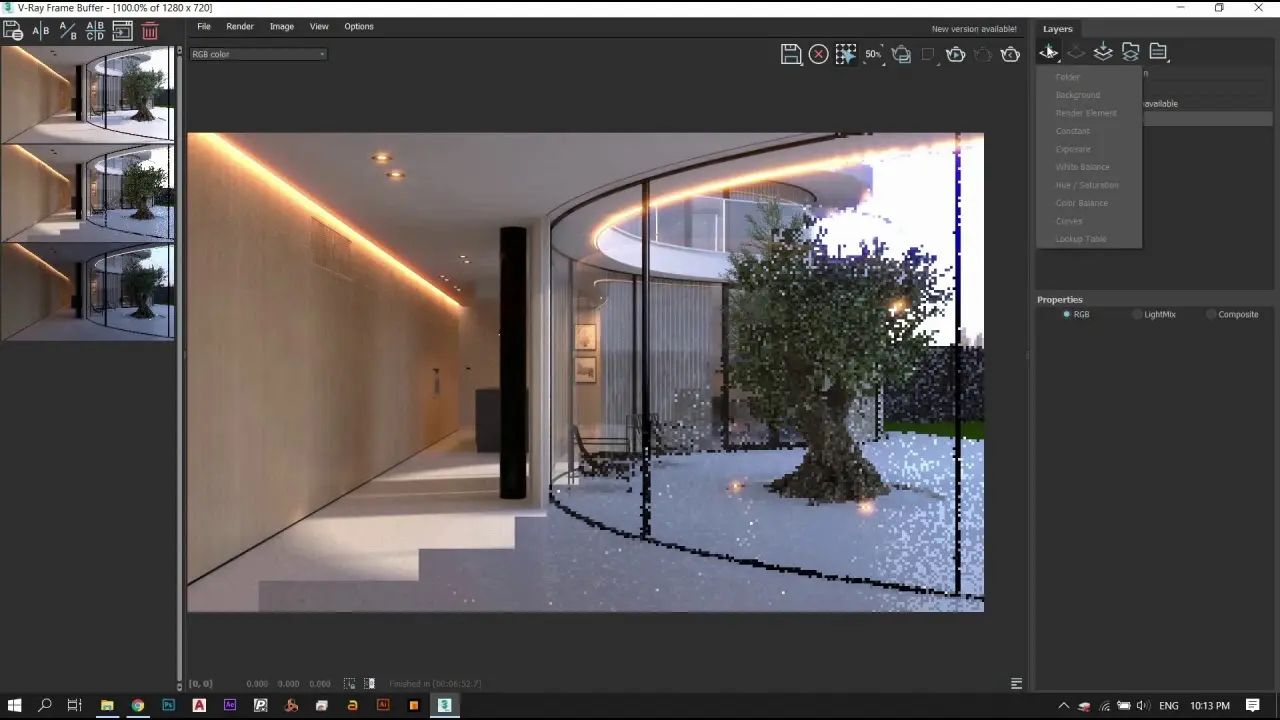Image resolution: width=1280 pixels, height=720 pixels.
Task: Click the greyed-out delete layer icon
Action: [1076, 51]
